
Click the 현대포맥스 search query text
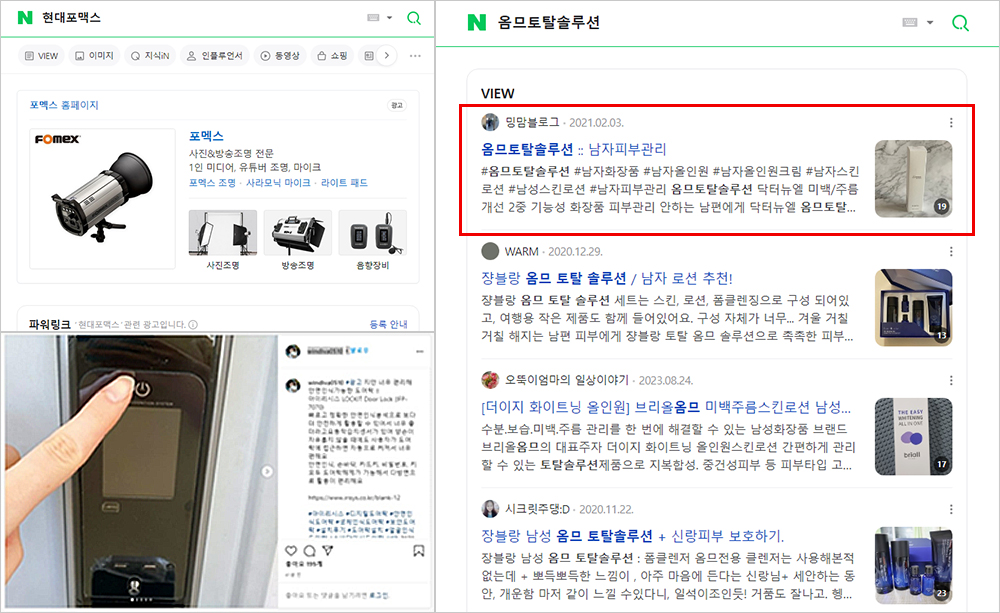(x=71, y=18)
